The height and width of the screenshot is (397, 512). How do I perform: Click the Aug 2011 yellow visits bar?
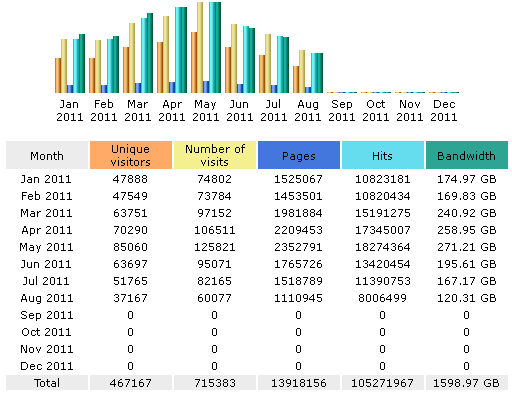pos(302,71)
